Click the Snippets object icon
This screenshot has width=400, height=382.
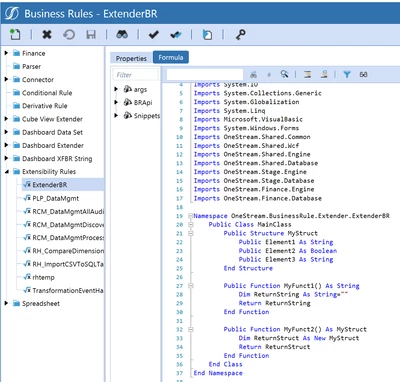128,115
